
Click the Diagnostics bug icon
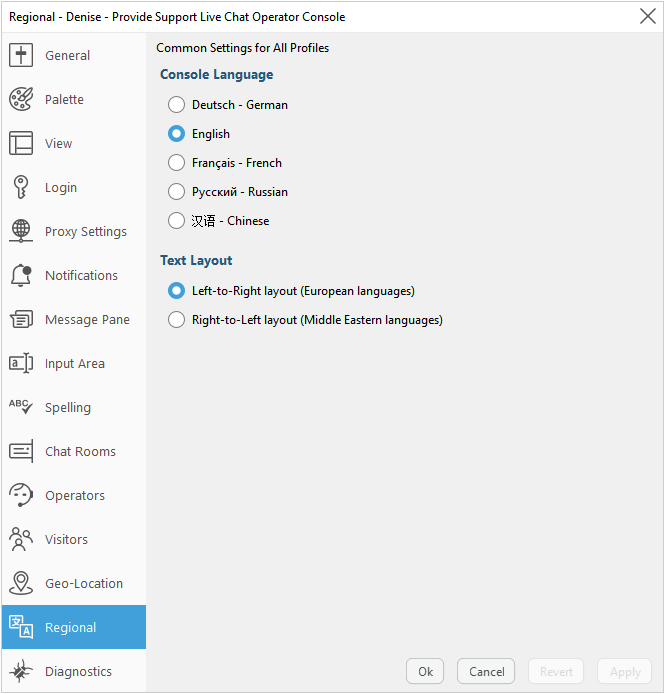coord(21,671)
